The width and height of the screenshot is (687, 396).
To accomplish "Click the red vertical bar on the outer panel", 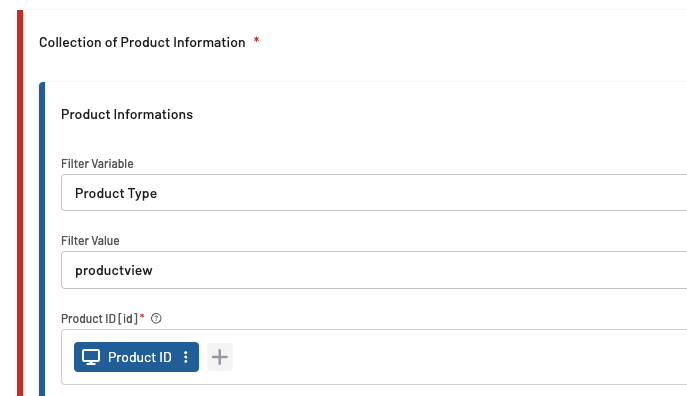I will click(20, 203).
